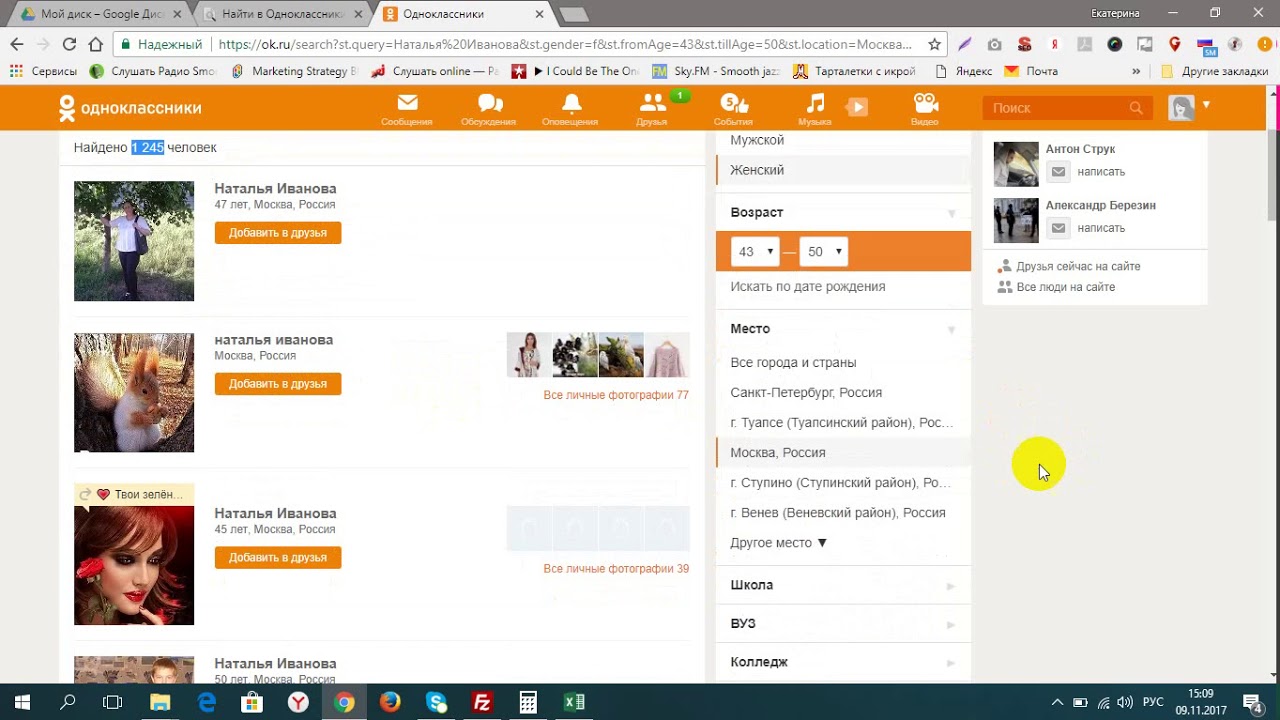Select Женский gender filter

[x=843, y=170]
